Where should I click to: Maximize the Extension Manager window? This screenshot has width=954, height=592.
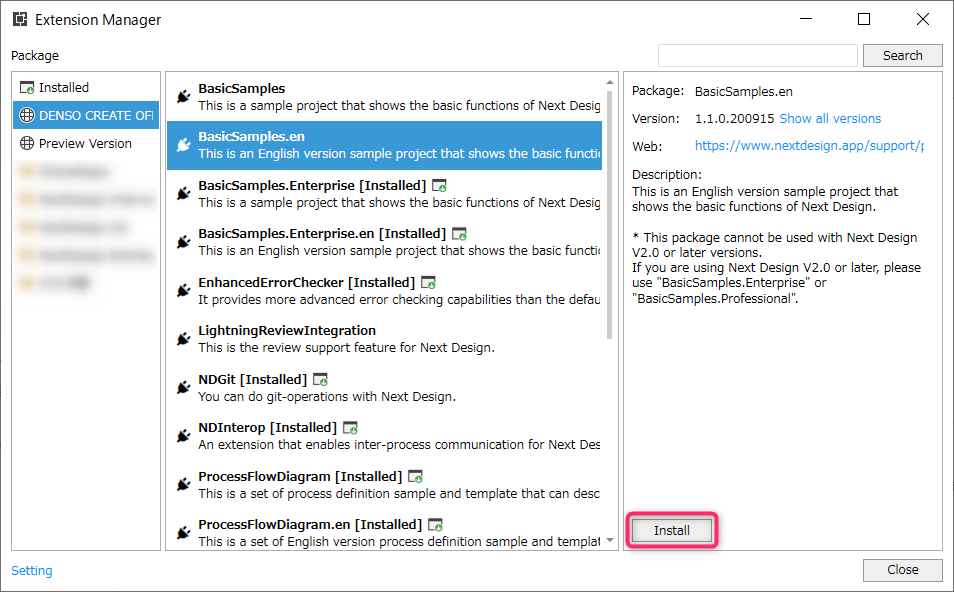864,19
